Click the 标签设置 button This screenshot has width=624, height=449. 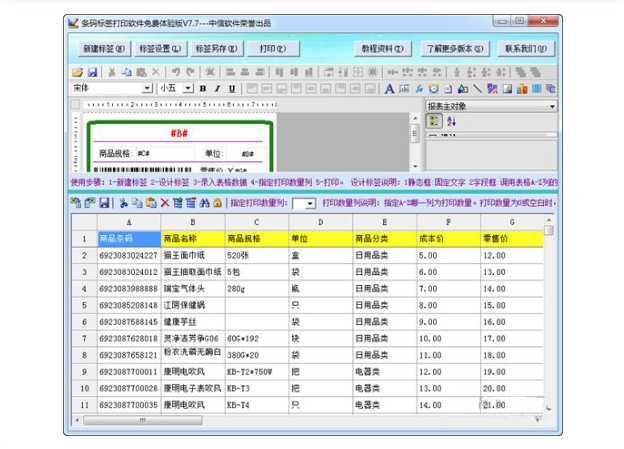[160, 49]
